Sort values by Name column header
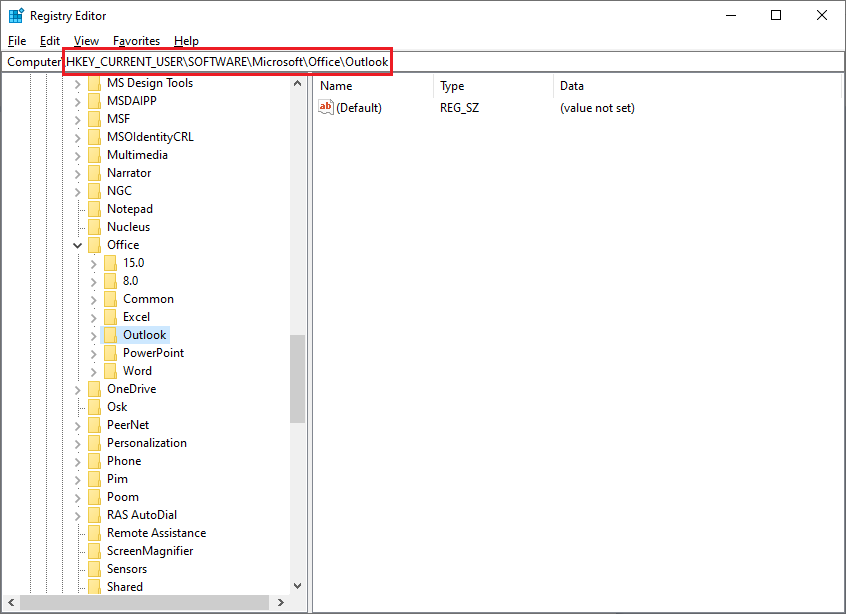846x614 pixels. point(373,86)
